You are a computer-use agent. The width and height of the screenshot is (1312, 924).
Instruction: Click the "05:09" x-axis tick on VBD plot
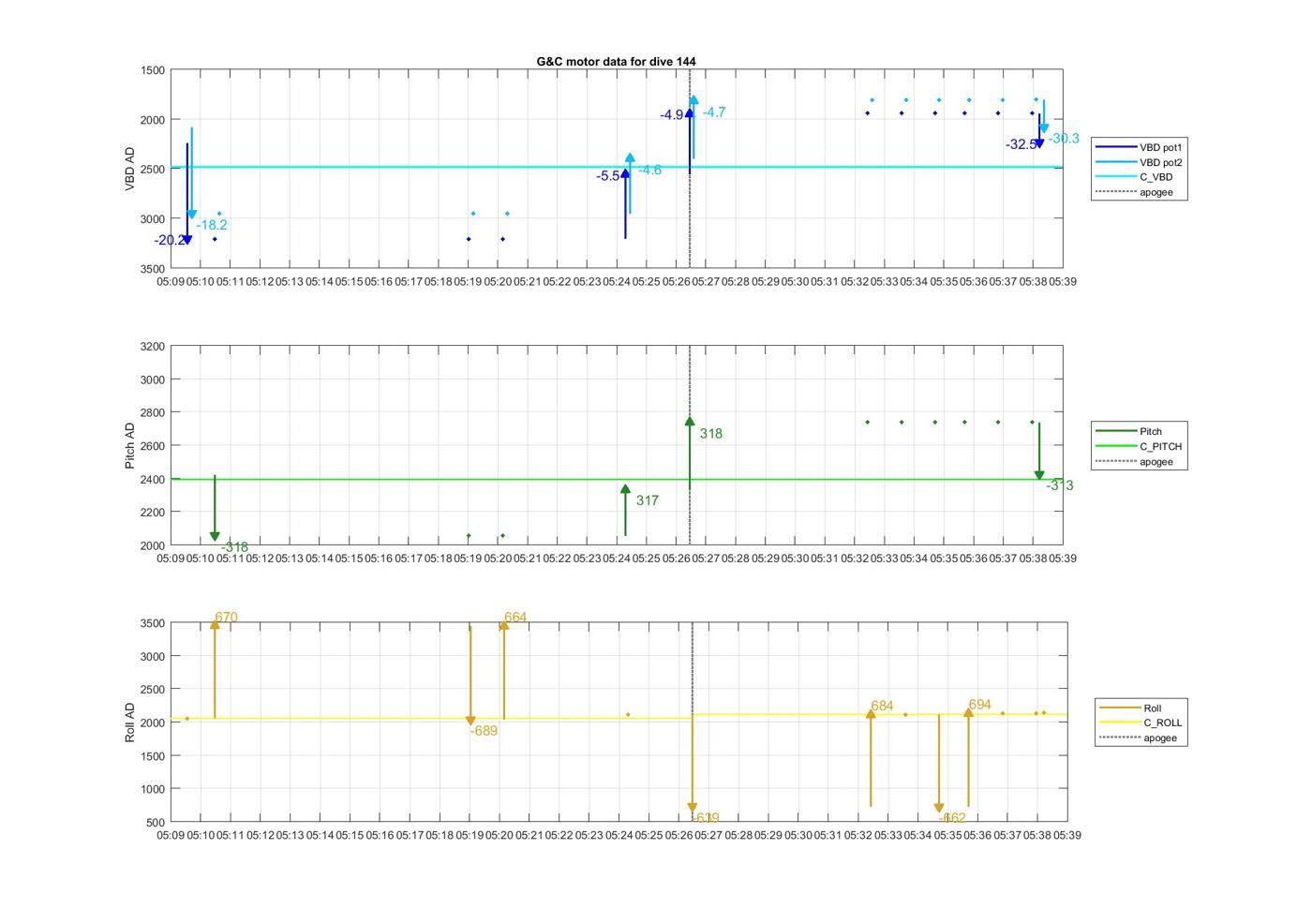click(x=171, y=281)
